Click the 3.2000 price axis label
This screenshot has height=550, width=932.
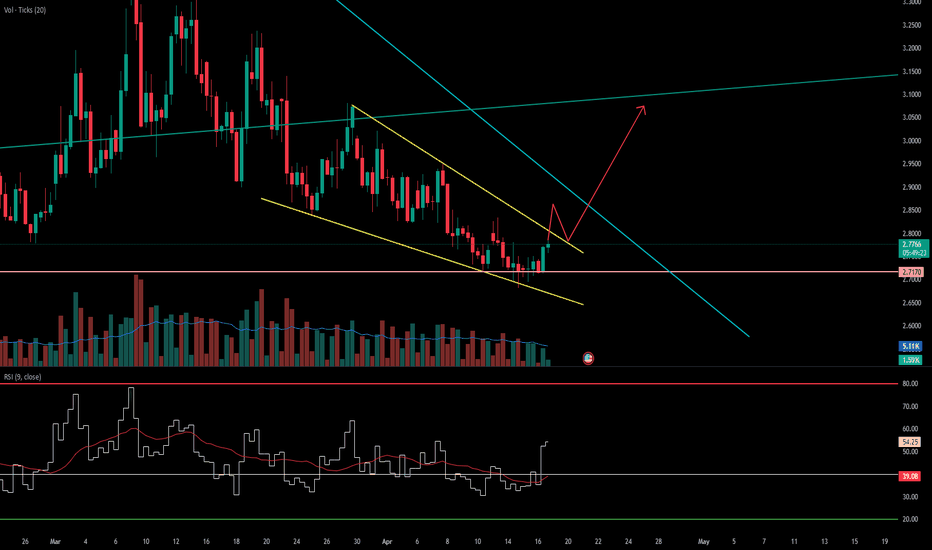coord(912,48)
